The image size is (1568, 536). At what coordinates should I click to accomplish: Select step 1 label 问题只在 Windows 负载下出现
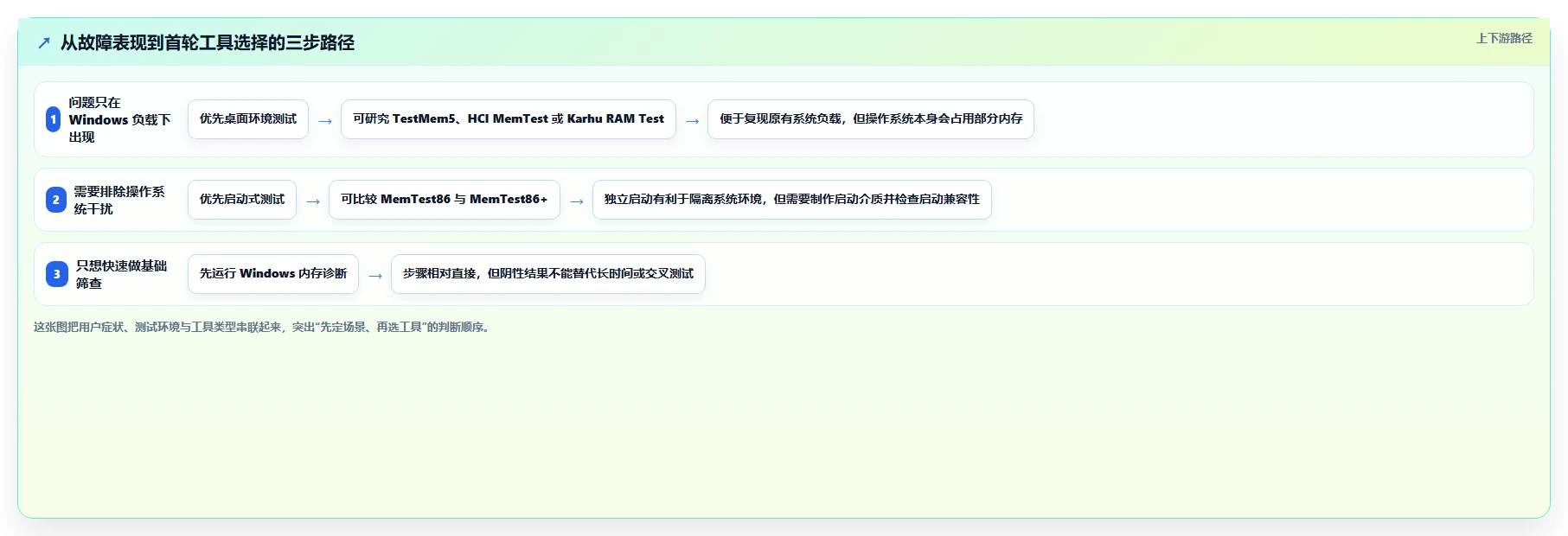pos(119,119)
